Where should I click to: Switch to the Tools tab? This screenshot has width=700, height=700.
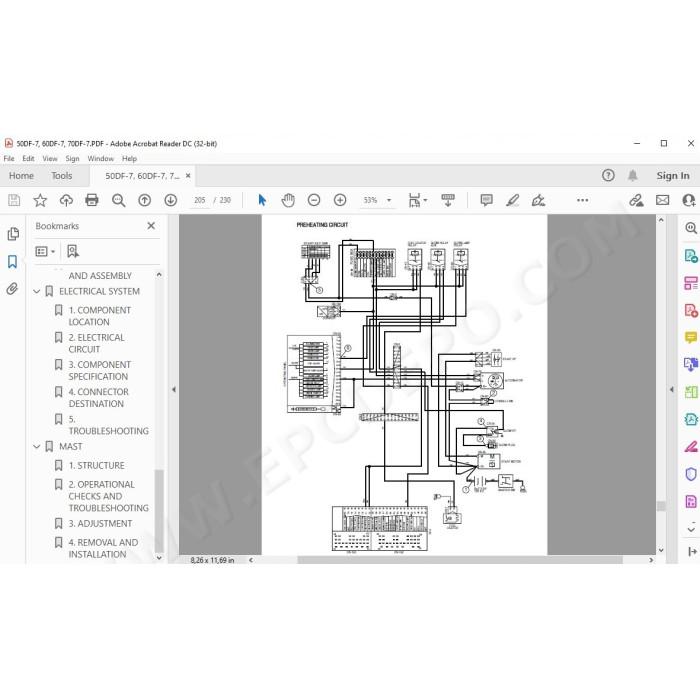pos(62,176)
